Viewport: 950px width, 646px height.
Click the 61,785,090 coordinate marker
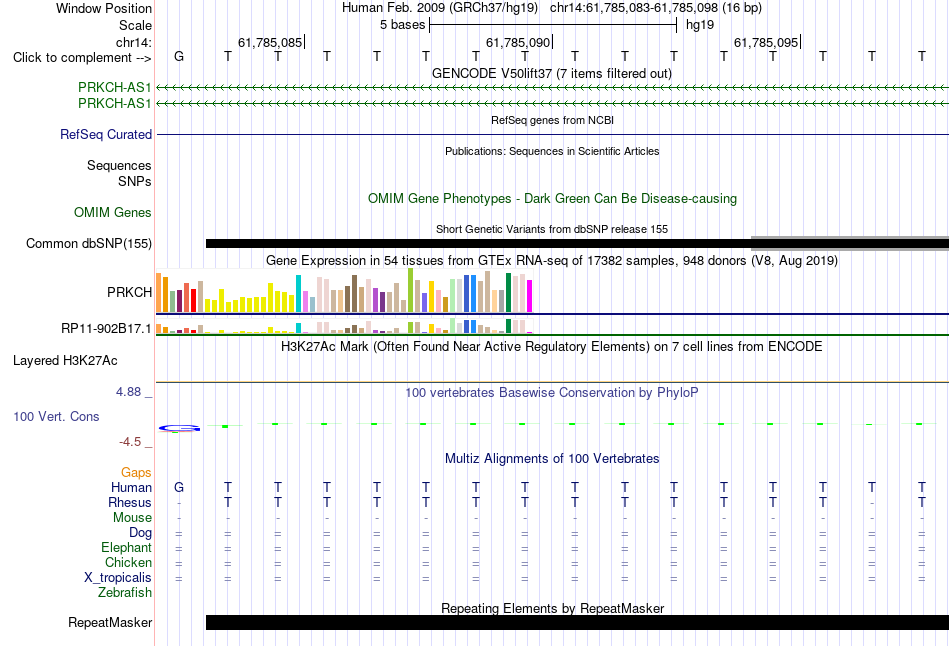coord(518,42)
